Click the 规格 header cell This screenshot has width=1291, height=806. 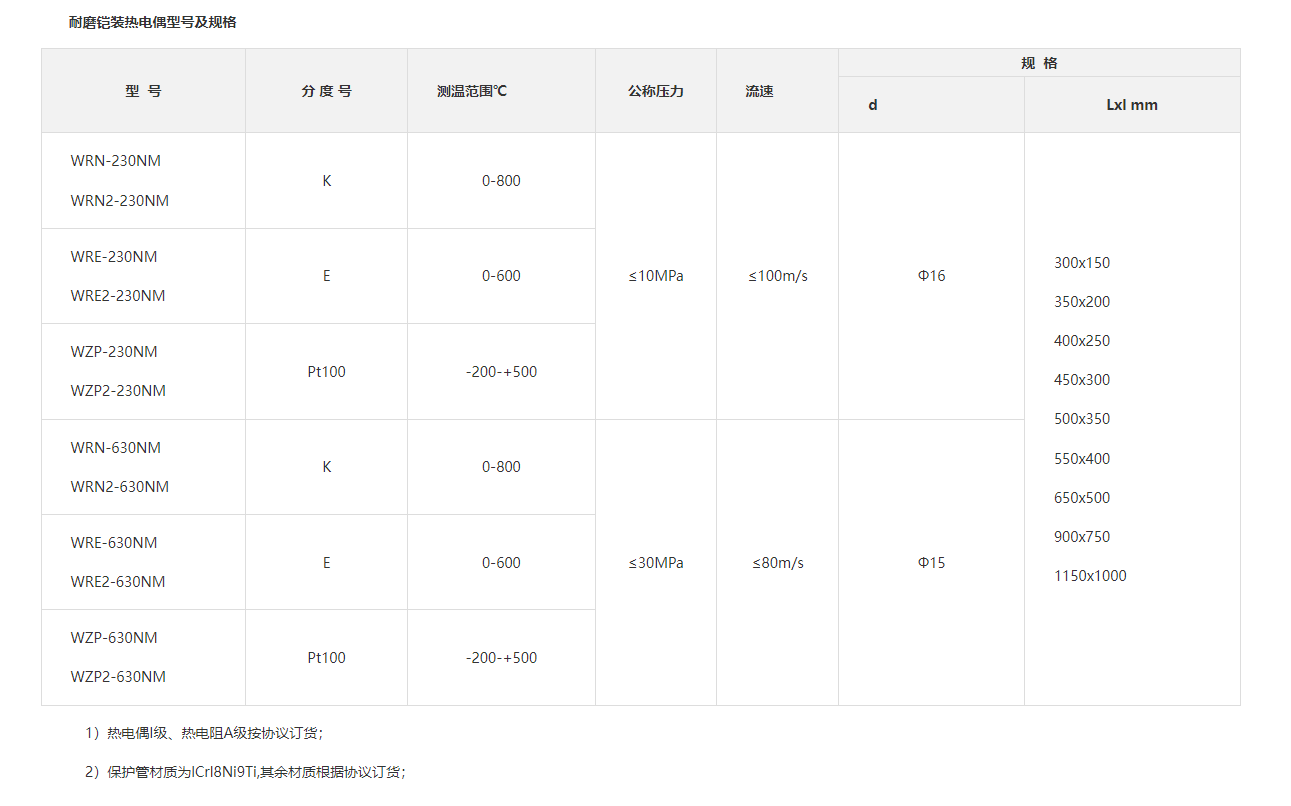(1039, 63)
